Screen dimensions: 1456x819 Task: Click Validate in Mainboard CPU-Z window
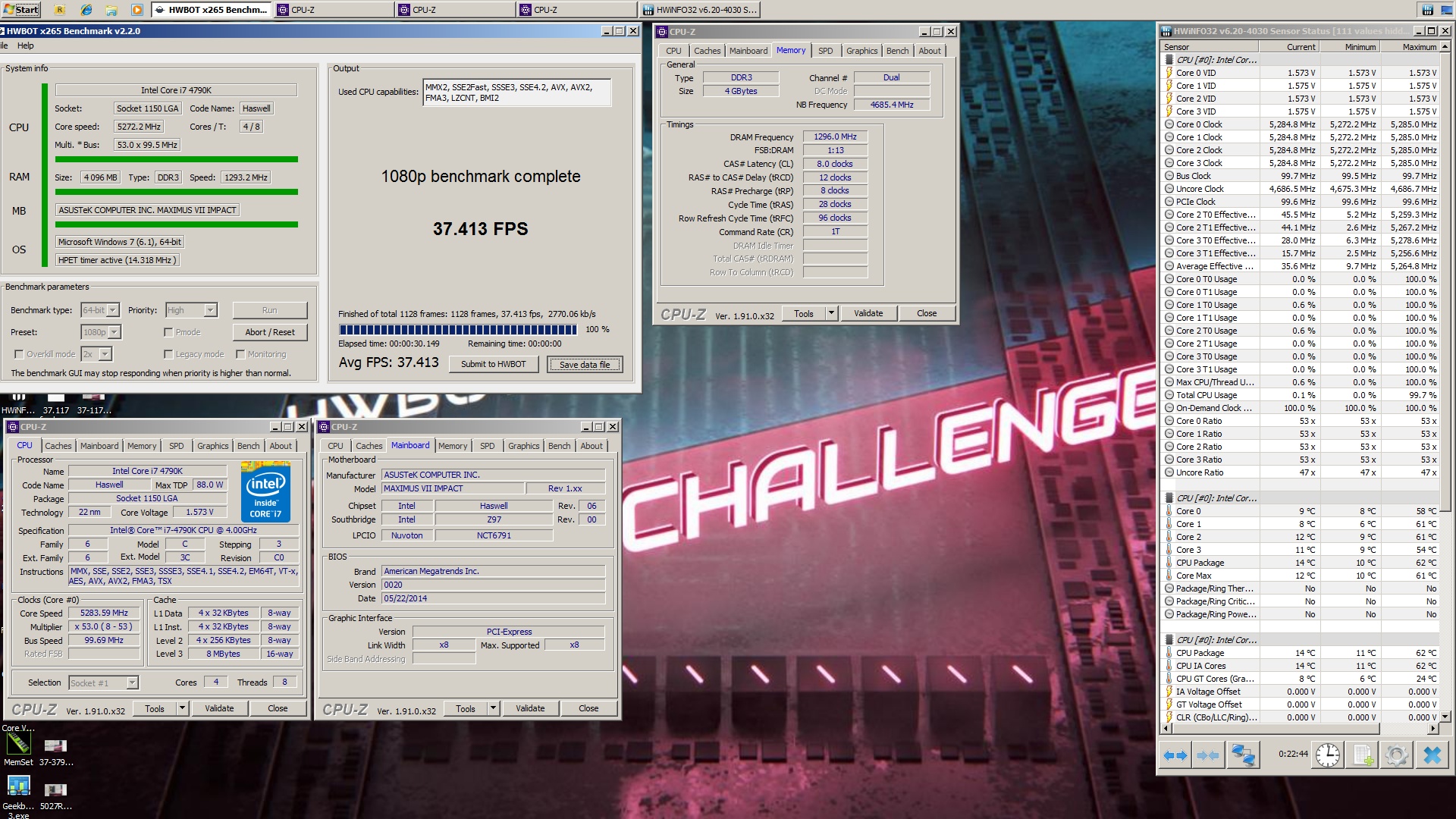530,708
